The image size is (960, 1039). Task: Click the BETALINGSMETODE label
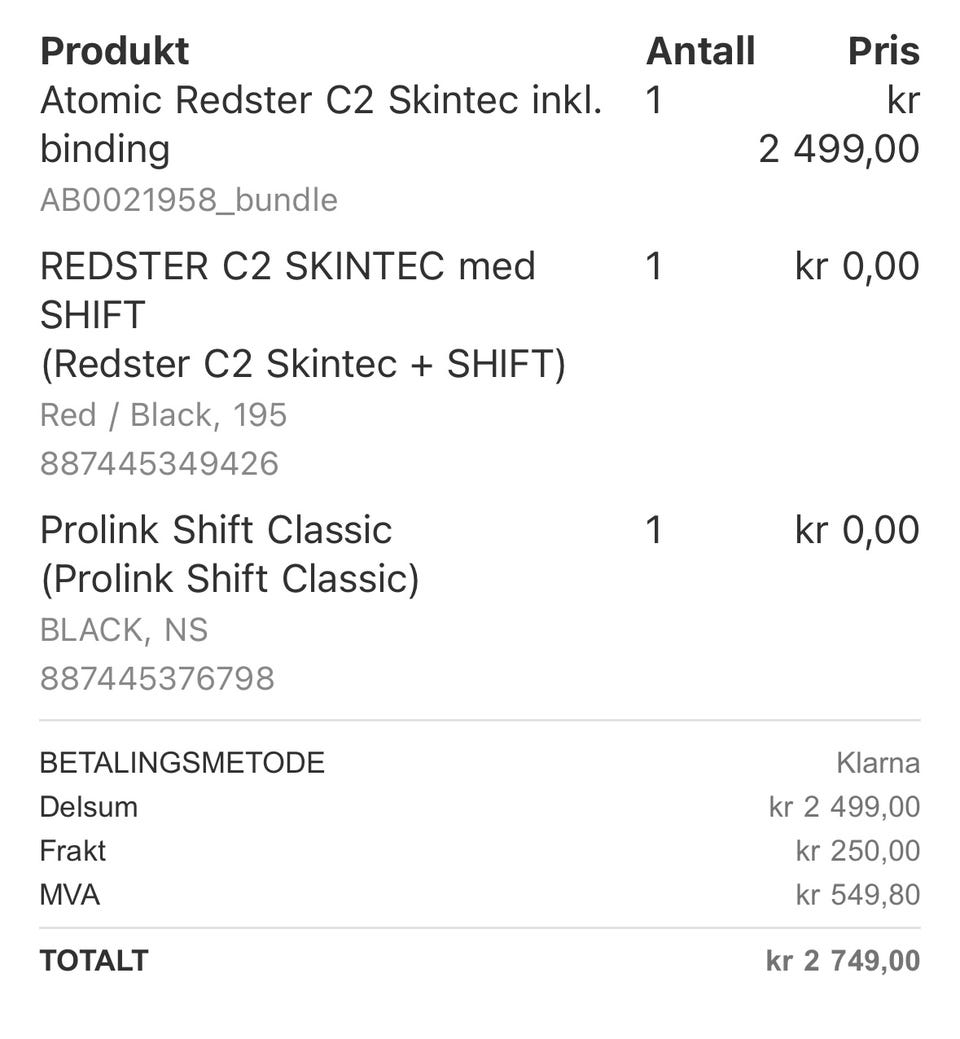(x=182, y=763)
